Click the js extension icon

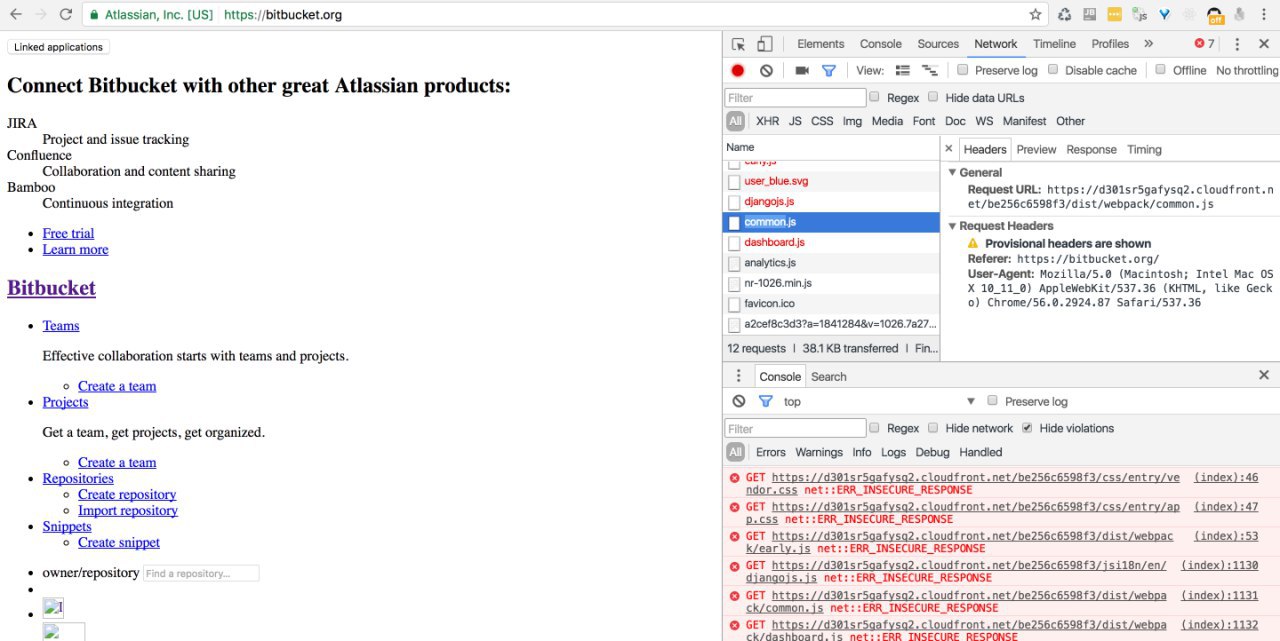1139,15
